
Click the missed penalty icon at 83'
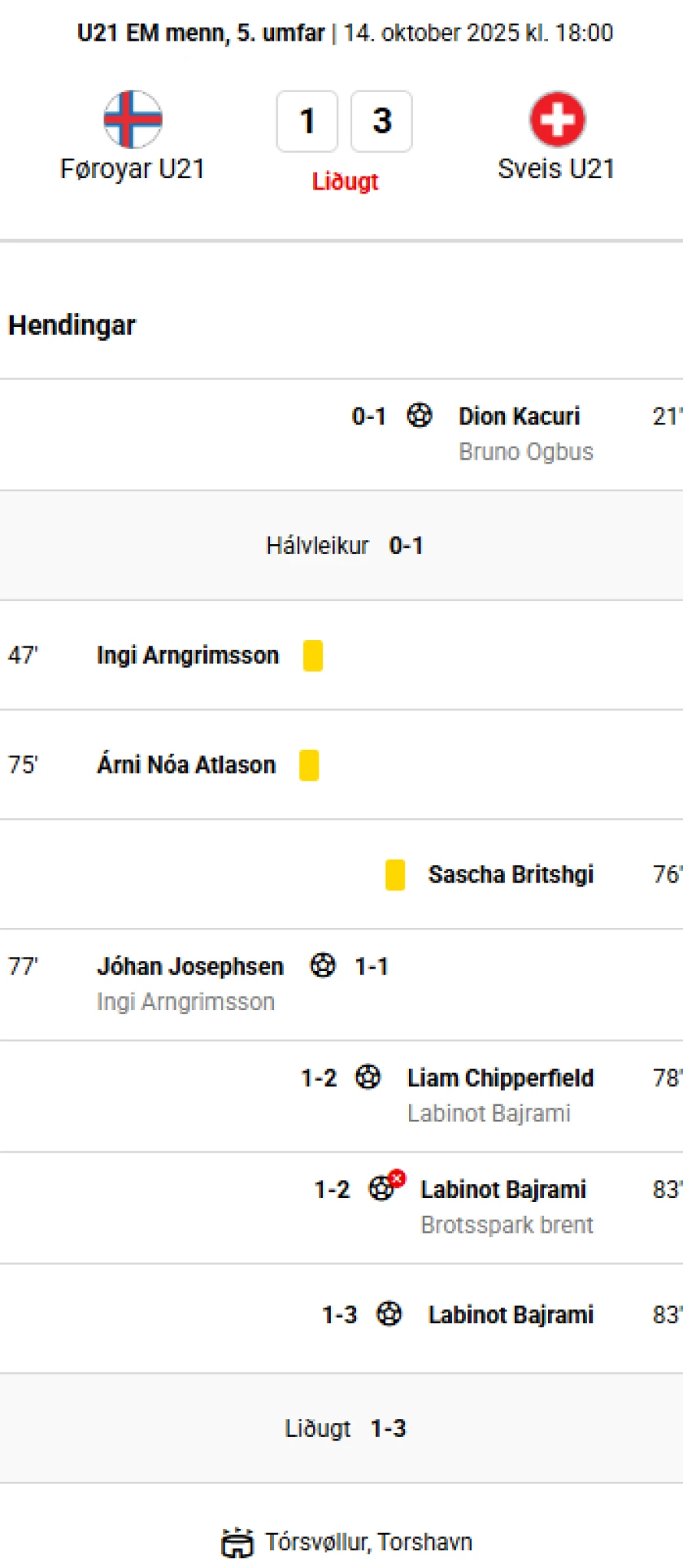tap(384, 1188)
